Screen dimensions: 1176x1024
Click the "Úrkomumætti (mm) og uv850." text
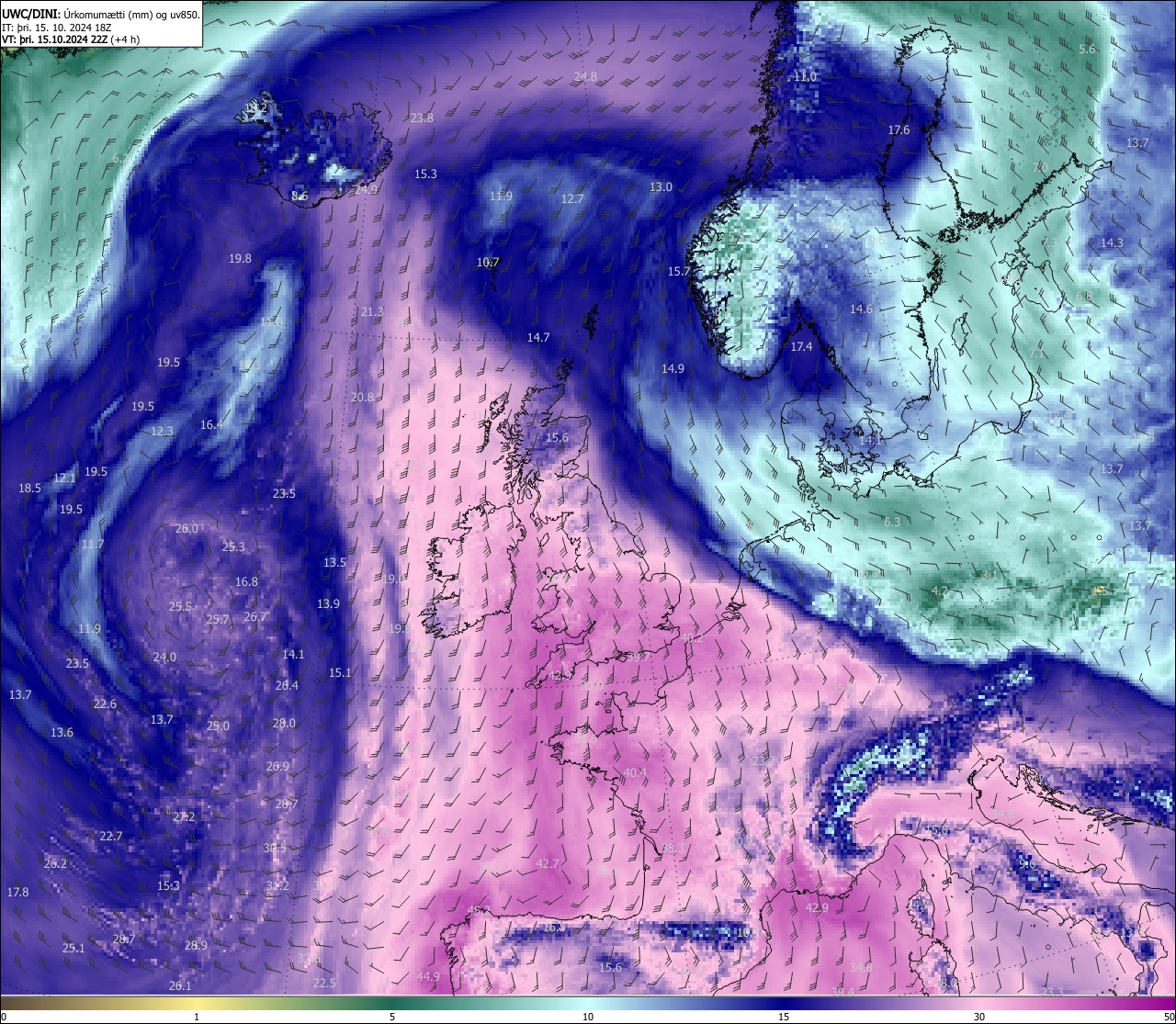click(130, 14)
